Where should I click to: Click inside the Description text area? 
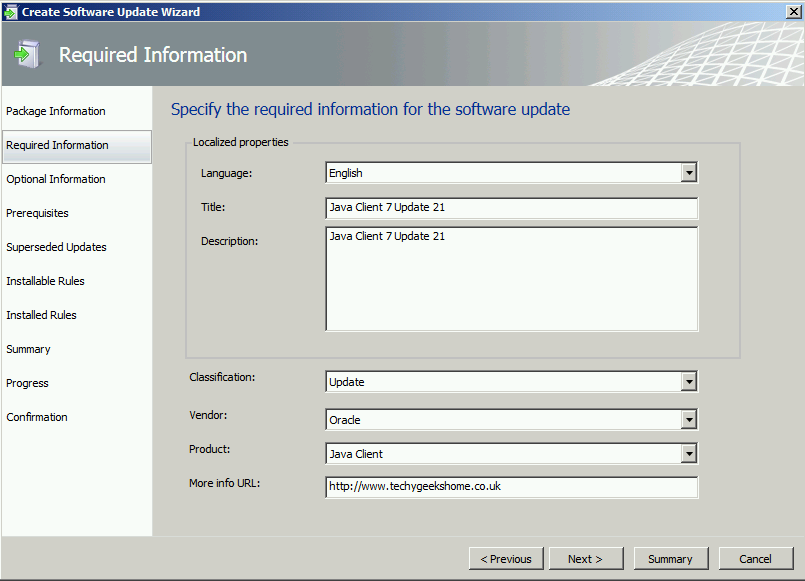click(x=511, y=279)
